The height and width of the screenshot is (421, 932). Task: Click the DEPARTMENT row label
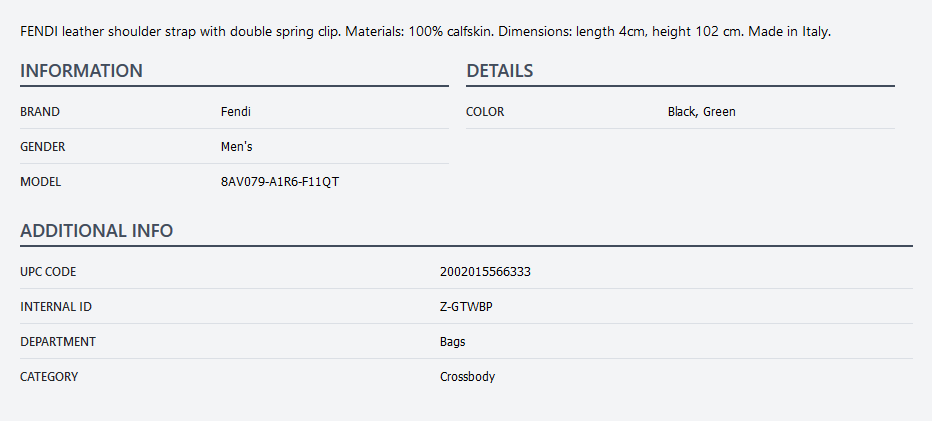(x=58, y=342)
